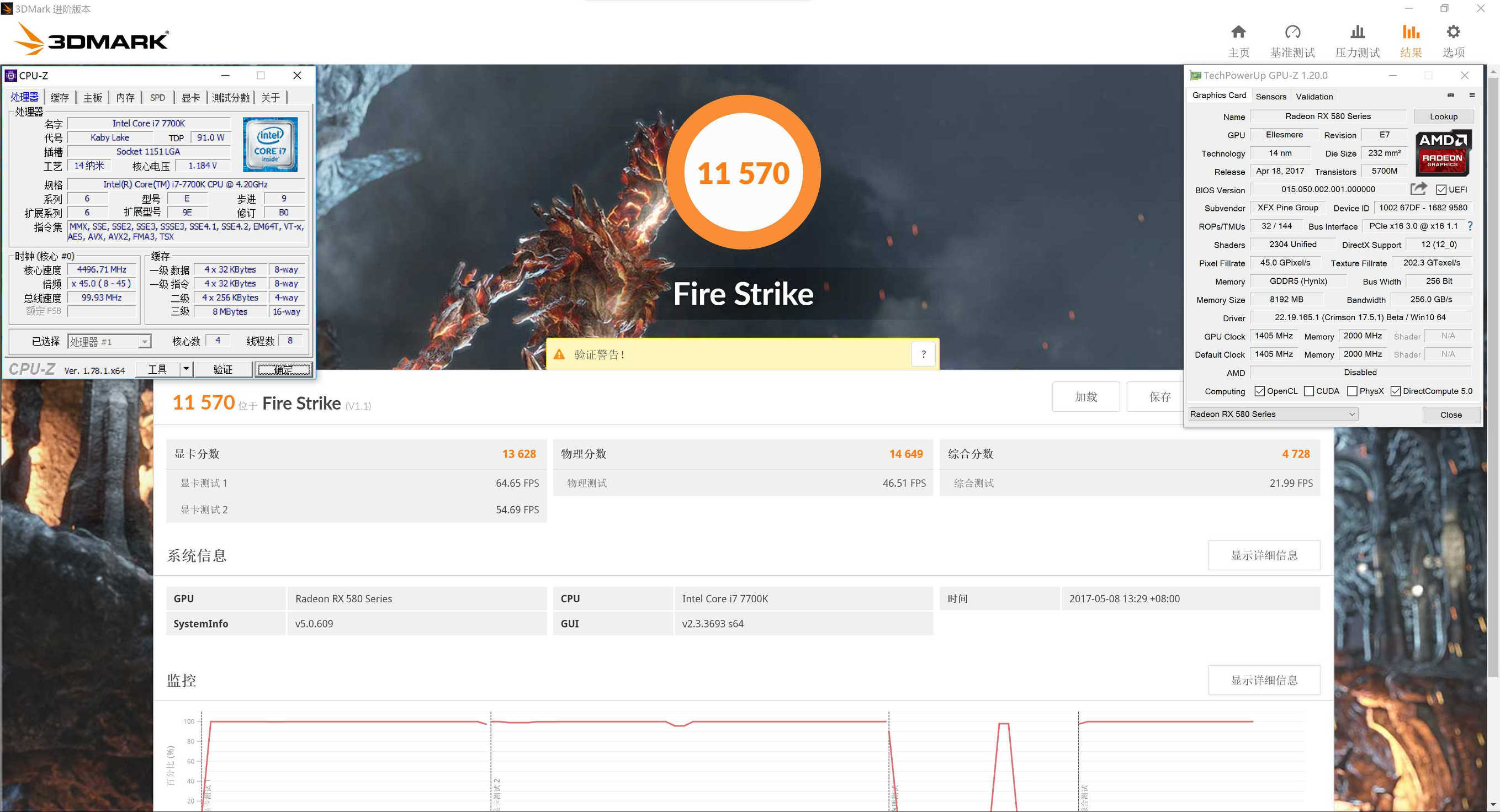Toggle the UEFI checkbox in GPU-Z
This screenshot has height=812, width=1500.
[x=1441, y=190]
